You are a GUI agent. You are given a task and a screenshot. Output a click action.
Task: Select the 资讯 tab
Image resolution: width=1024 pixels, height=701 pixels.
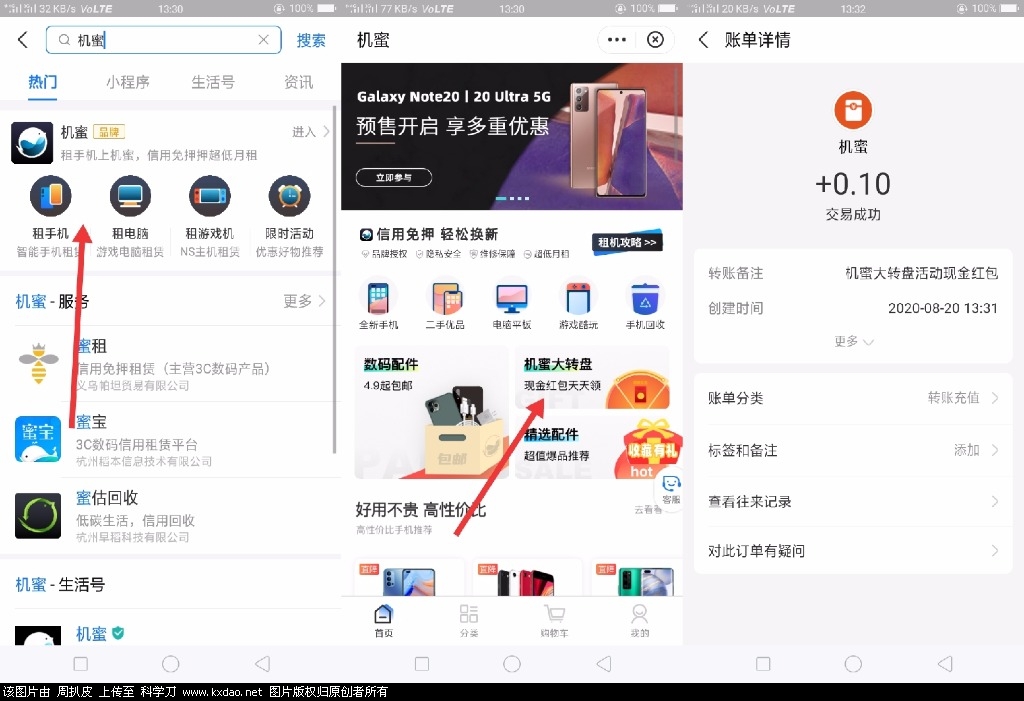[x=298, y=82]
